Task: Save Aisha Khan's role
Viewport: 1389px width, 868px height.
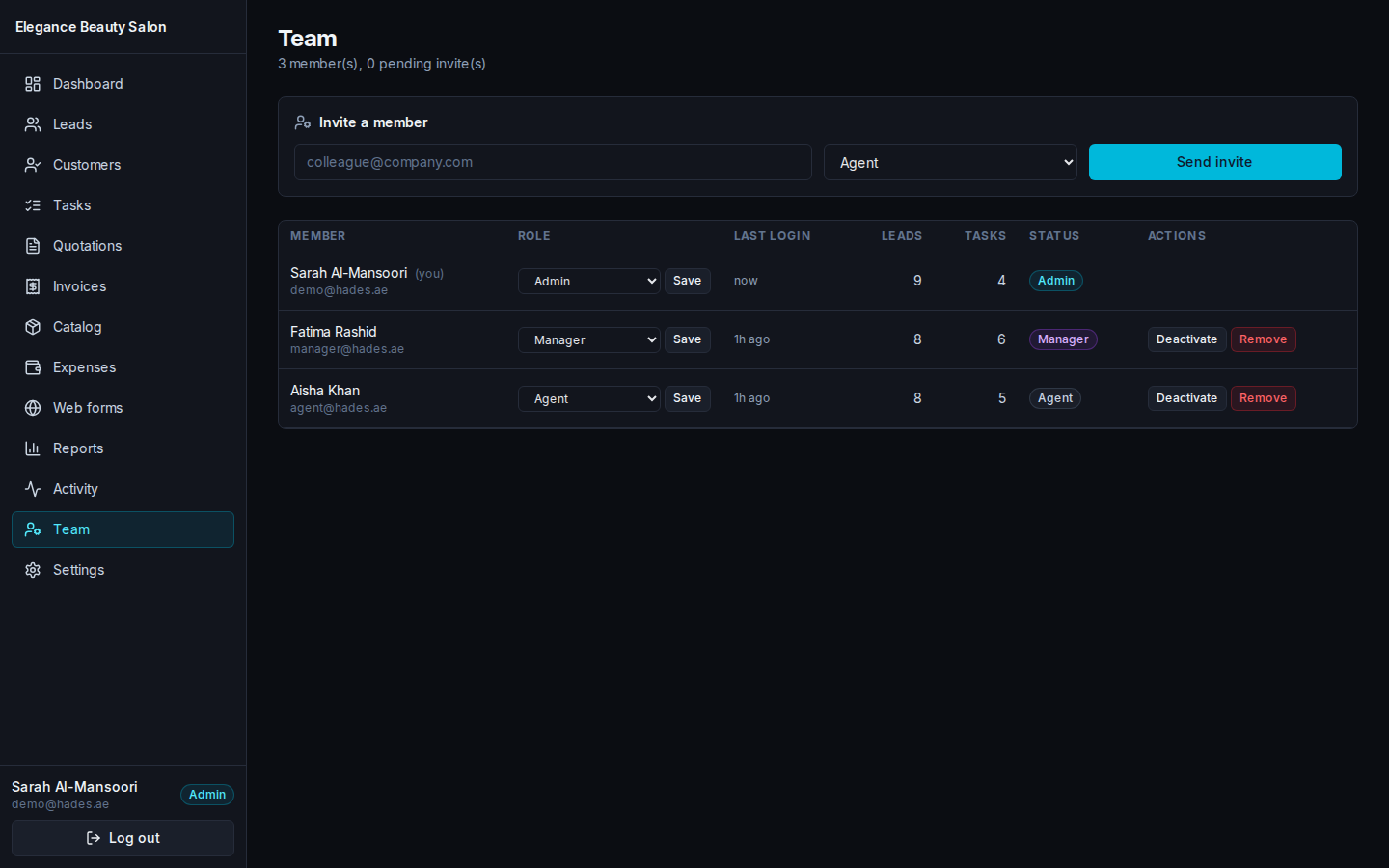Action: pos(687,398)
